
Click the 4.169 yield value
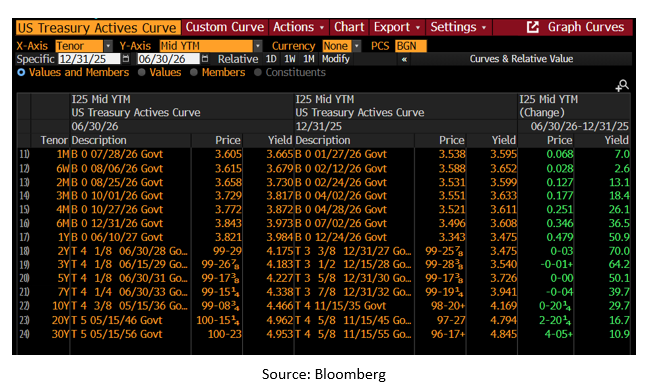[503, 306]
